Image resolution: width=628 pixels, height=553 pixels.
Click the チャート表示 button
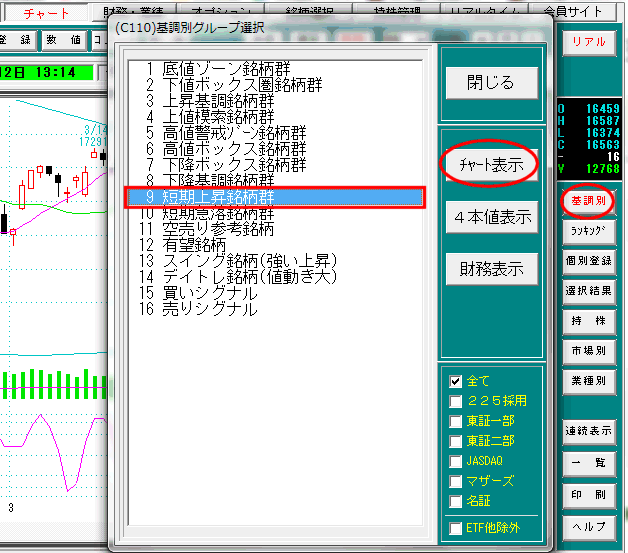491,165
